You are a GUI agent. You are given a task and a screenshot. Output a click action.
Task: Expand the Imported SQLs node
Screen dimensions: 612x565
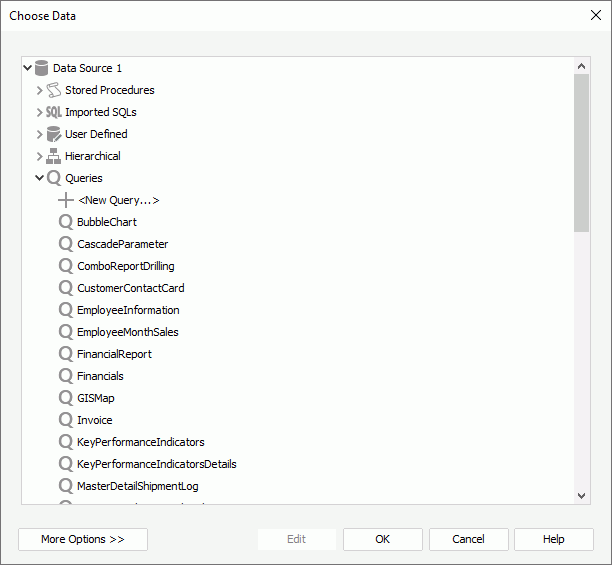pyautogui.click(x=39, y=112)
